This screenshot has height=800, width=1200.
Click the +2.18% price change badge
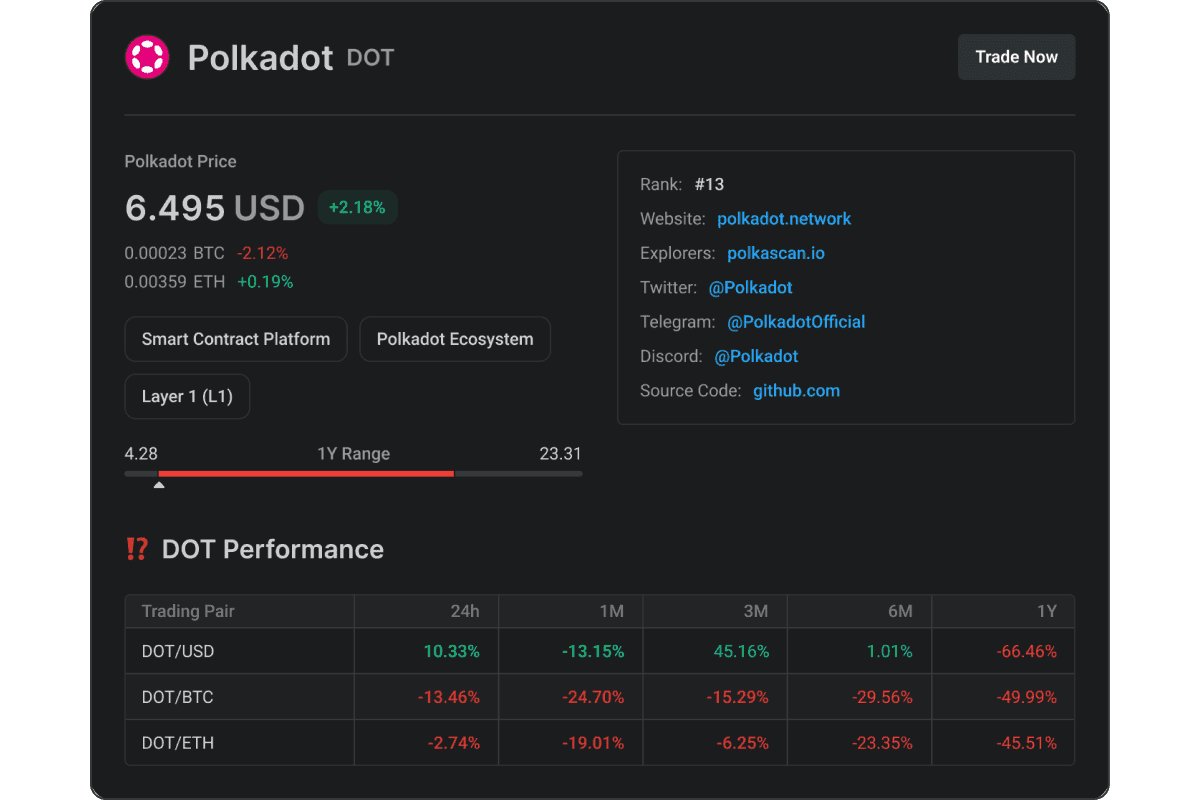(357, 207)
